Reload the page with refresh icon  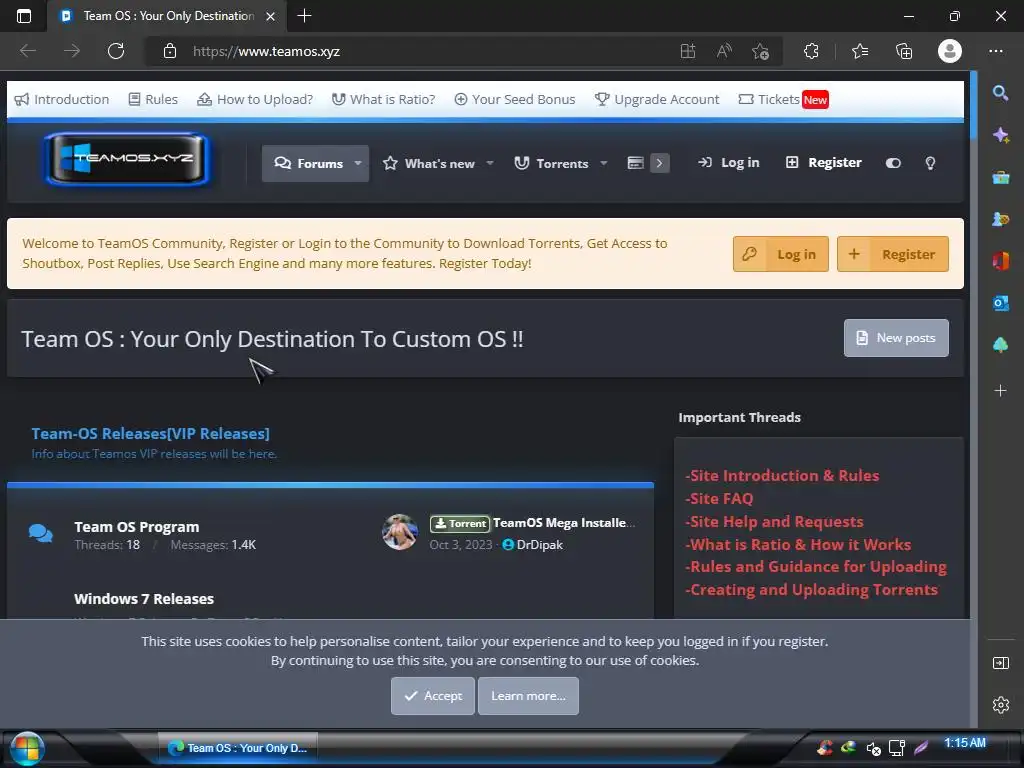pos(116,51)
